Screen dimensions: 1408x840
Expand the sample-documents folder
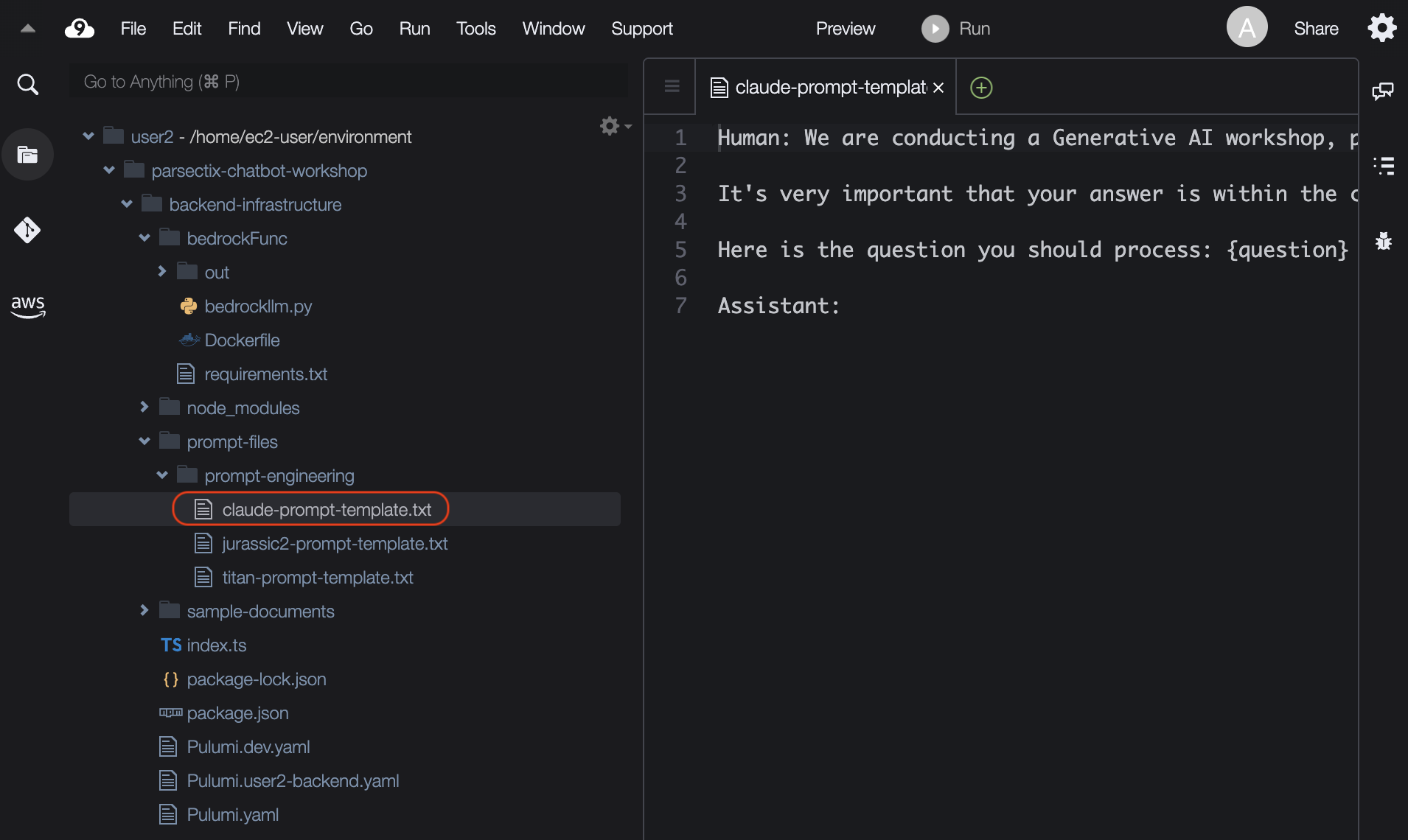(x=144, y=611)
